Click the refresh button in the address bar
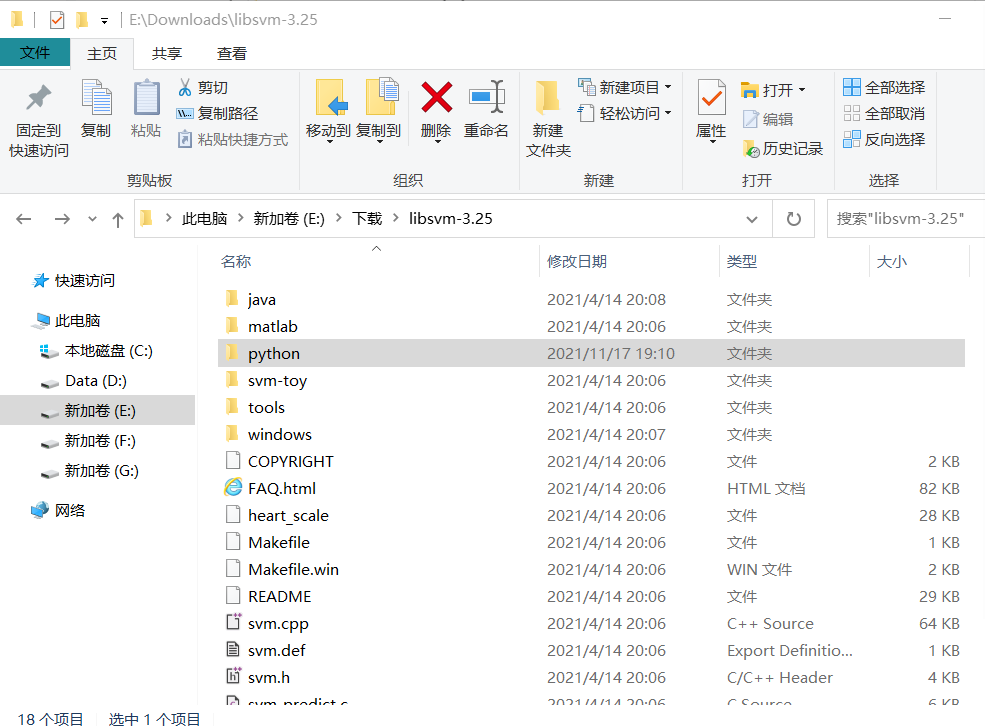Screen dimensions: 985x726 pos(793,218)
